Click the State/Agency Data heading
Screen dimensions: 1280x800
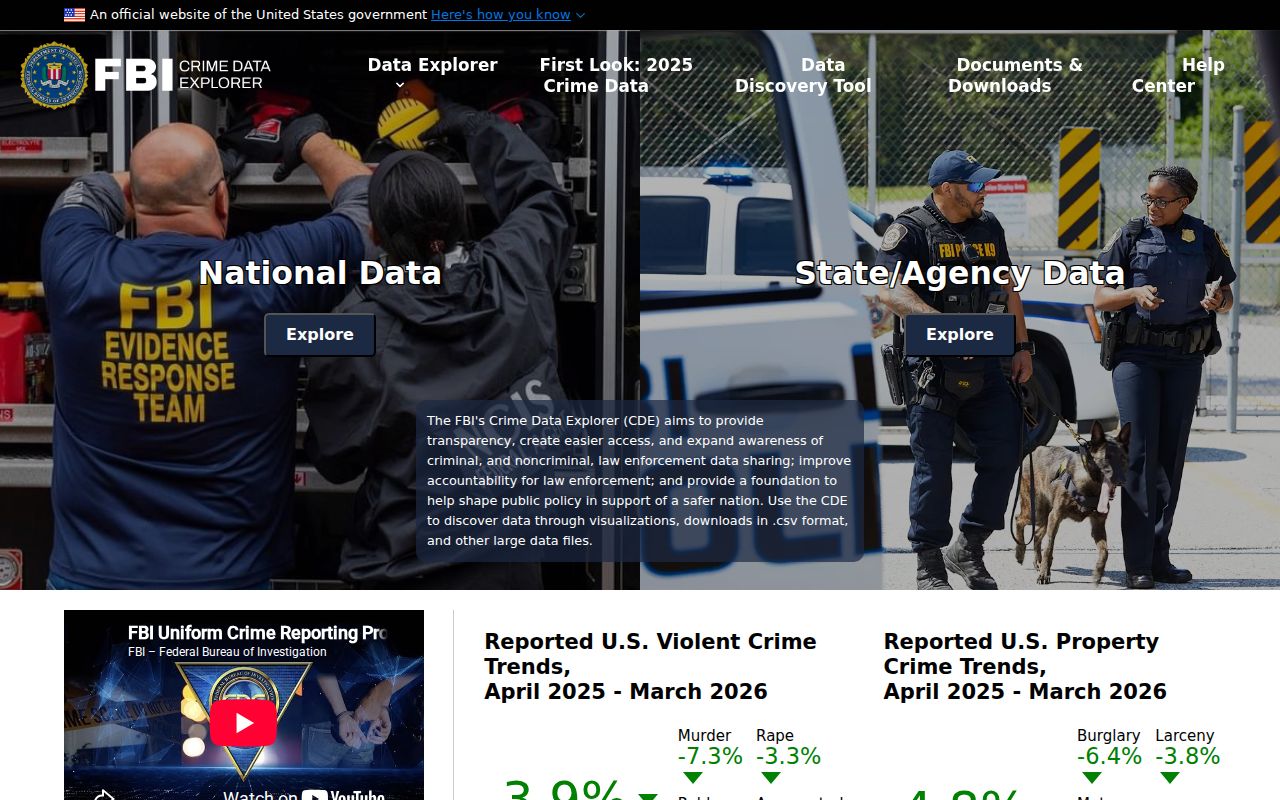tap(960, 273)
